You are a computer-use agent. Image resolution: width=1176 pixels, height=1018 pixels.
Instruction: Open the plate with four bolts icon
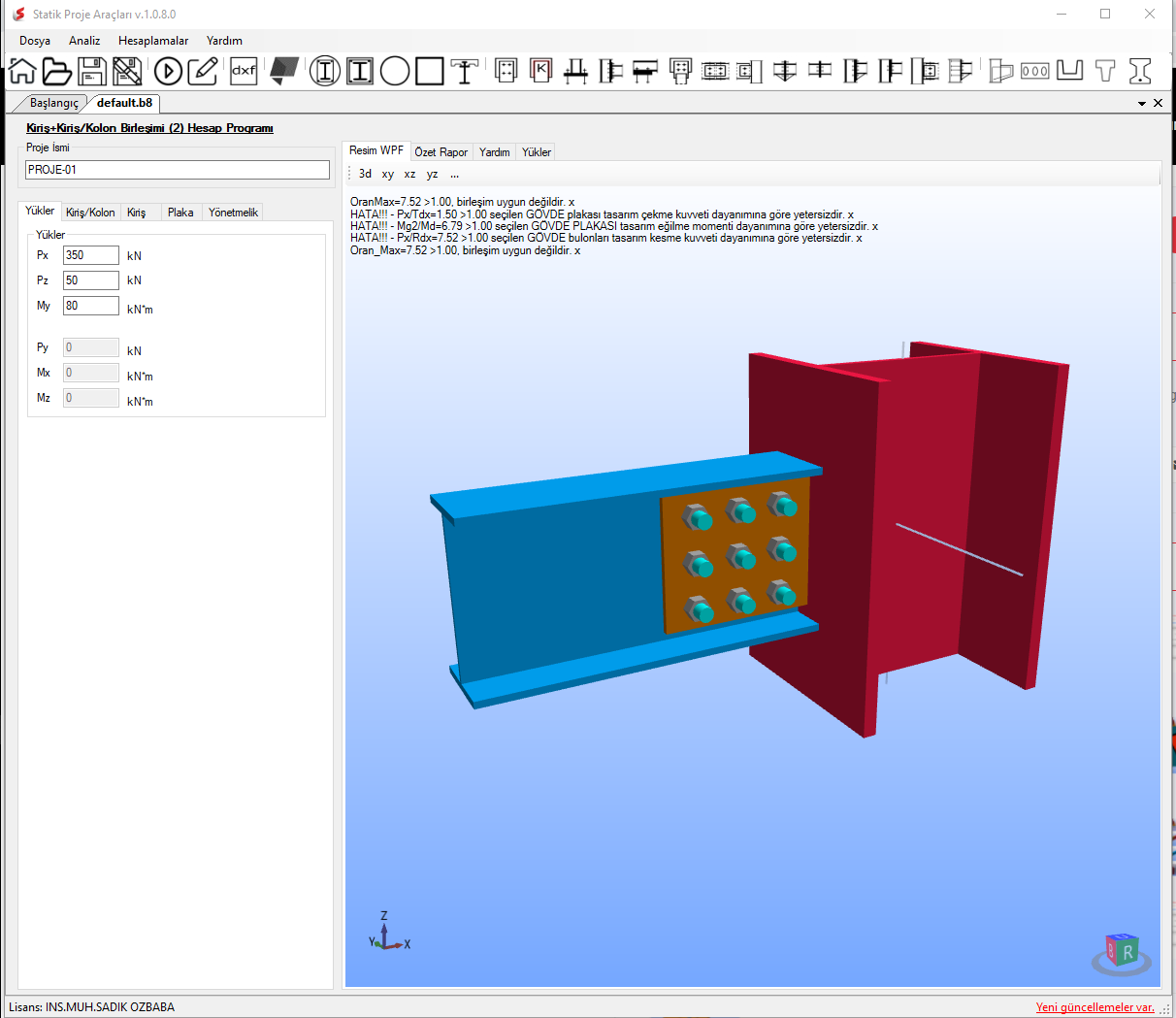(506, 70)
